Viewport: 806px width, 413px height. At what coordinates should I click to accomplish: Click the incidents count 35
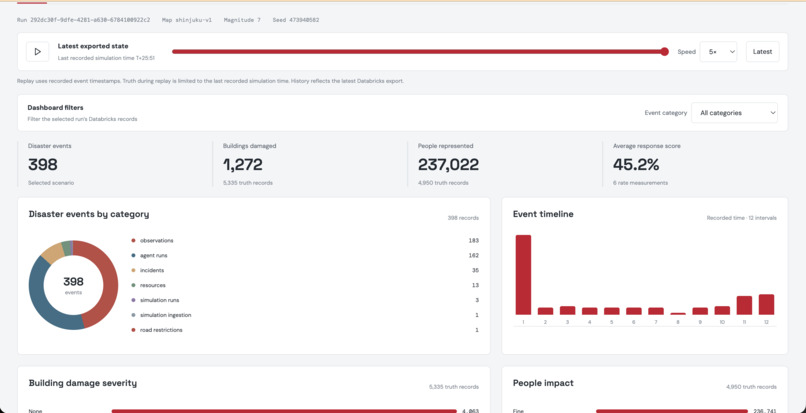[x=475, y=270]
